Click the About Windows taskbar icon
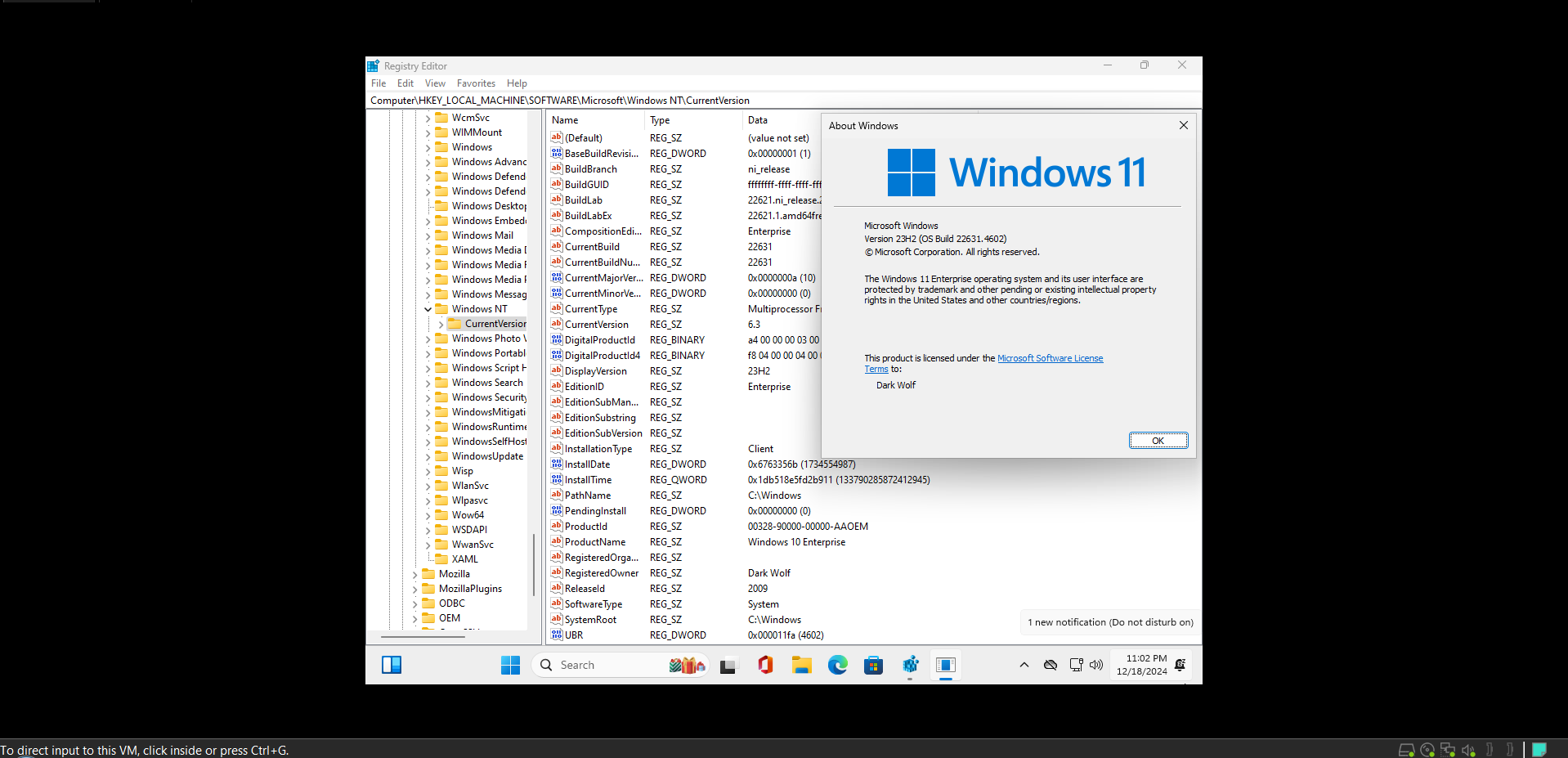 pyautogui.click(x=946, y=665)
